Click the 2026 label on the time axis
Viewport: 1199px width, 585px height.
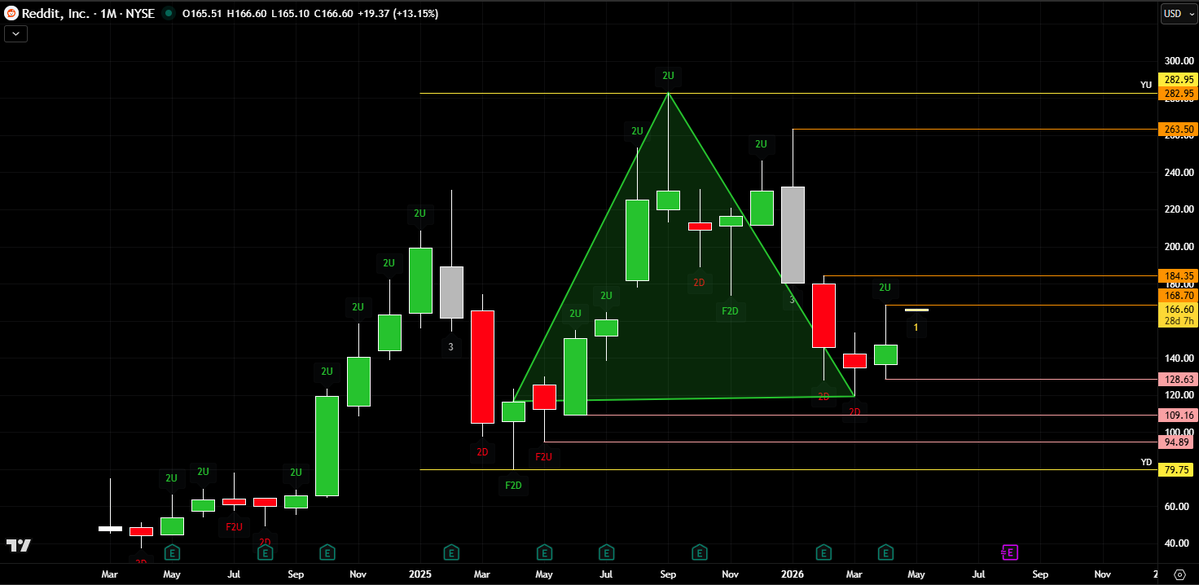pyautogui.click(x=791, y=573)
